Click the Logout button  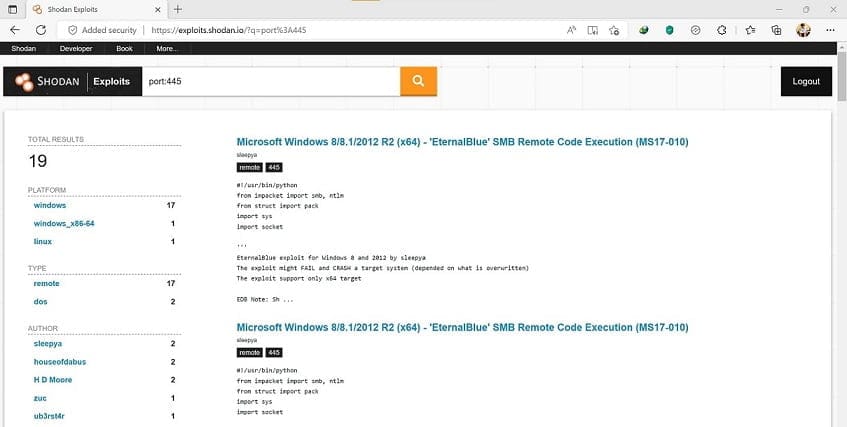[806, 81]
